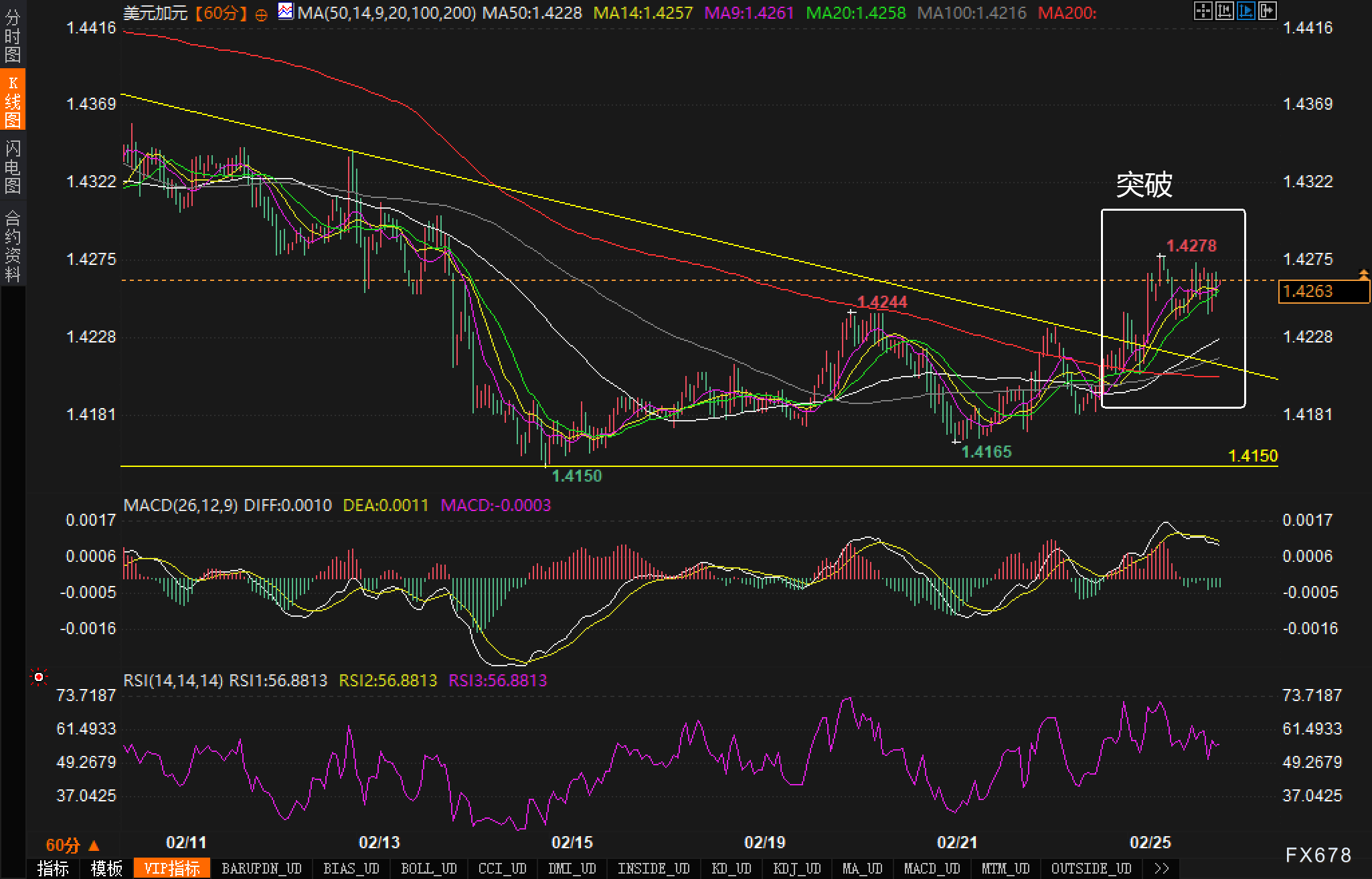Viewport: 1372px width, 879px height.
Task: Click the blue highlighted chart-play icon
Action: click(1246, 11)
